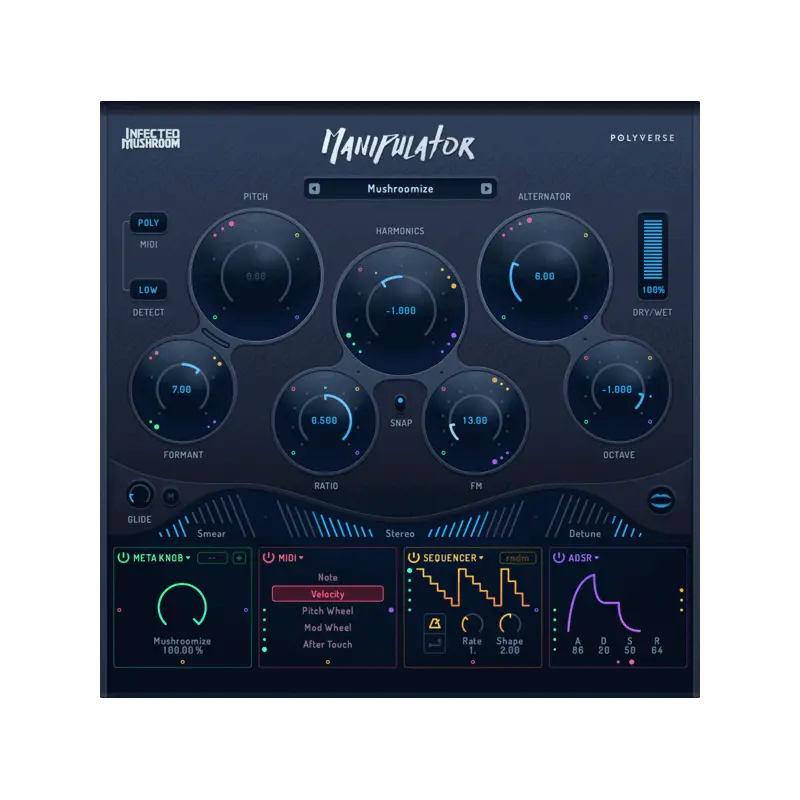Click the lips icon button
Viewport: 800px width, 800px height.
[x=661, y=500]
